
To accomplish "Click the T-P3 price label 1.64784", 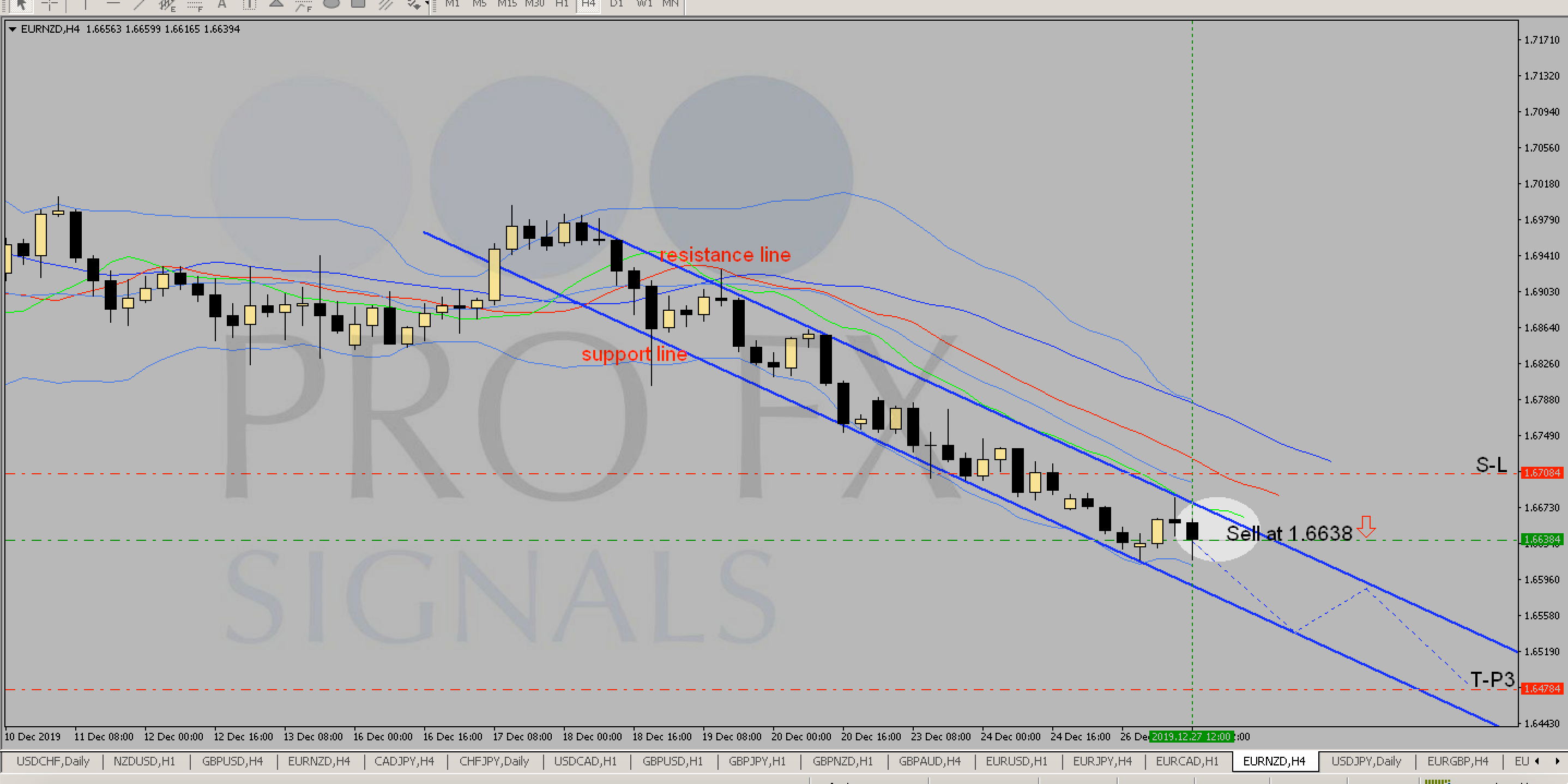I will pos(1542,689).
